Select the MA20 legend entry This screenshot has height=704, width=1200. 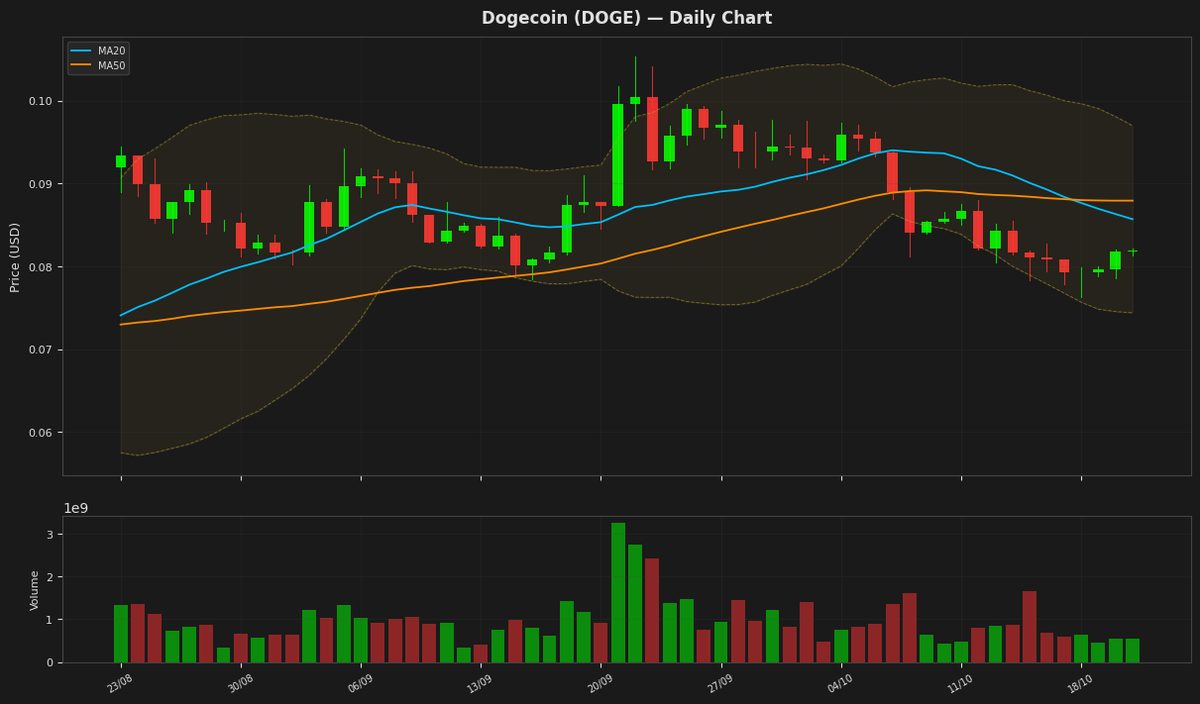98,50
